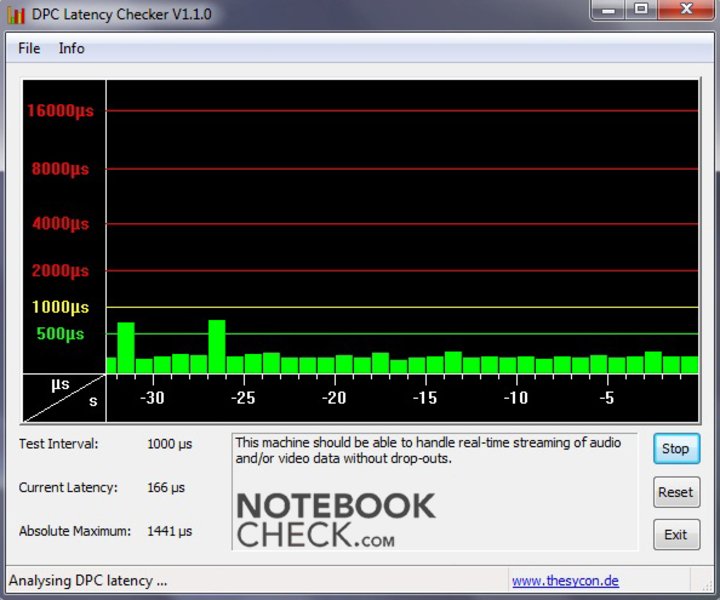Click the Test Interval value 1000 µs
Viewport: 720px width, 600px height.
click(169, 444)
